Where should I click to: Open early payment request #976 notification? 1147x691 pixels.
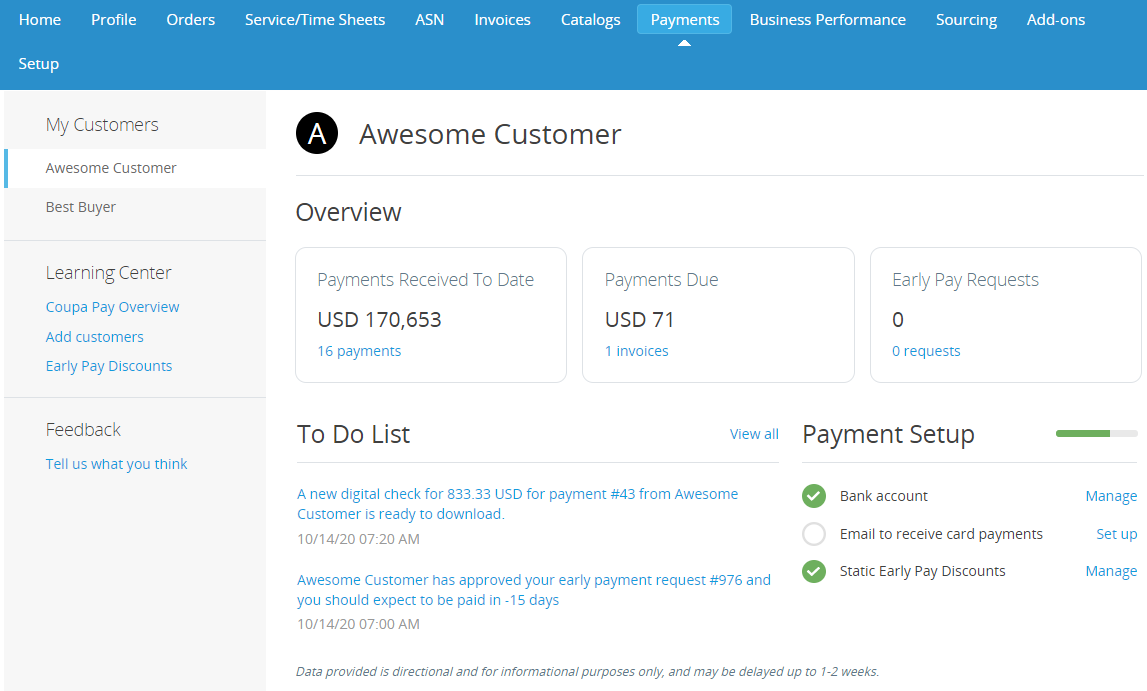click(x=534, y=590)
